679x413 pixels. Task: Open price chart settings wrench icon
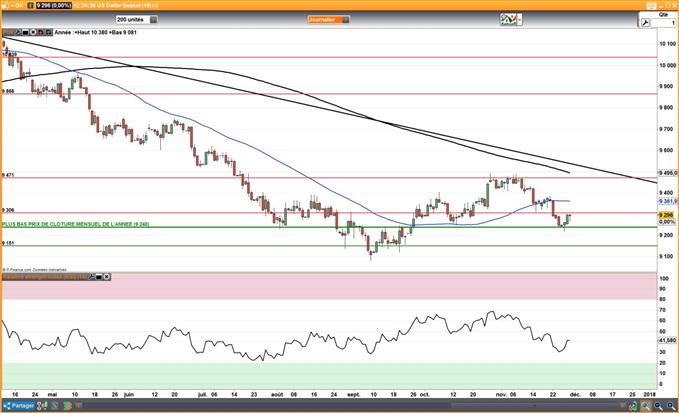pos(19,32)
